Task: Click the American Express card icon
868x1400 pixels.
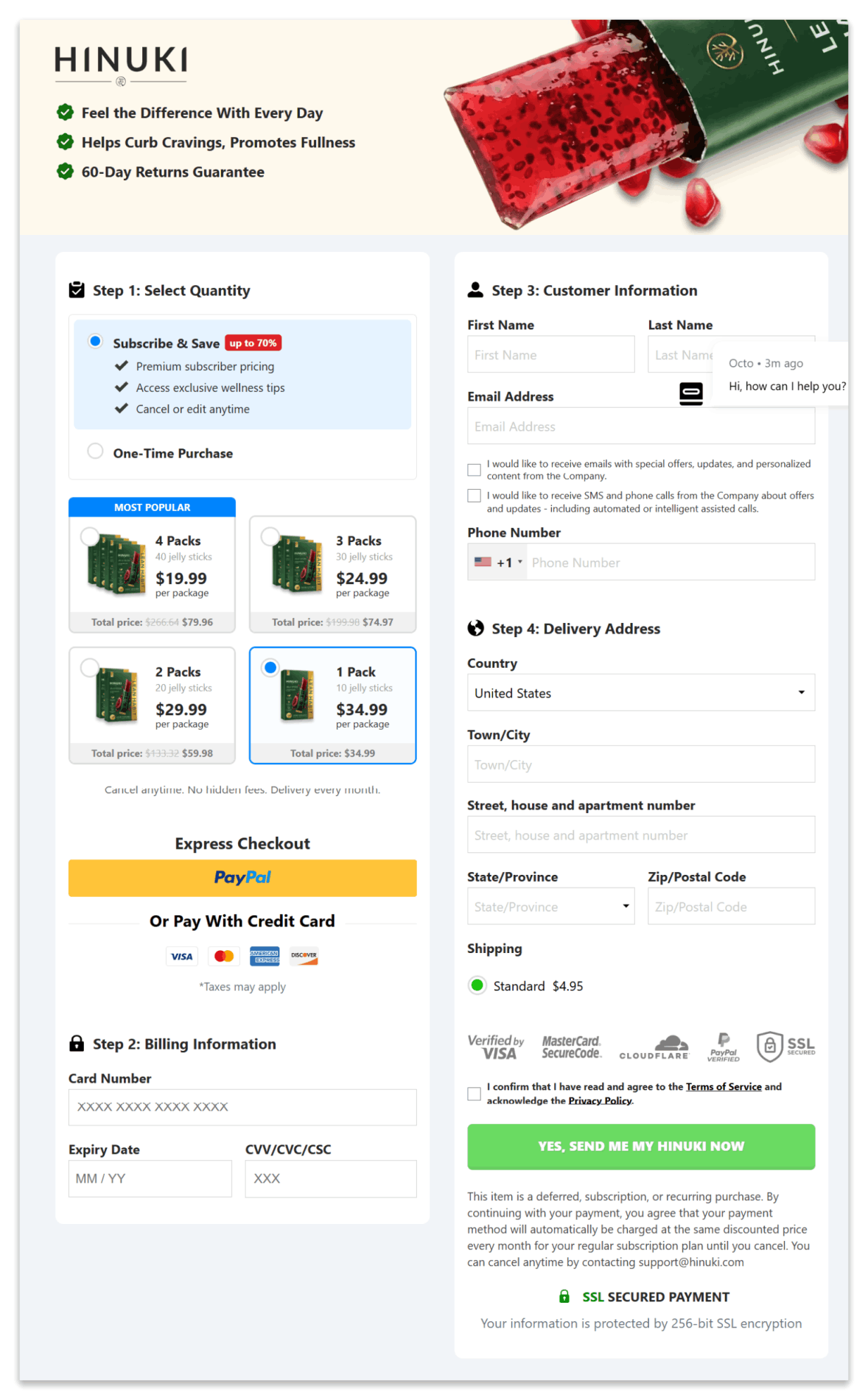Action: click(265, 956)
